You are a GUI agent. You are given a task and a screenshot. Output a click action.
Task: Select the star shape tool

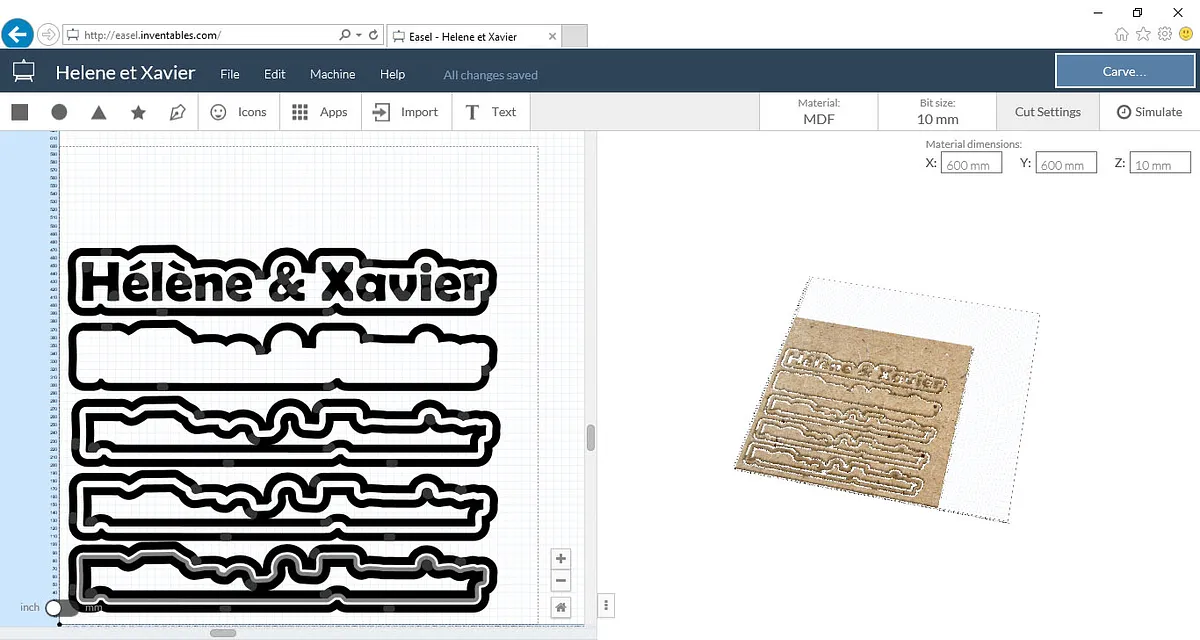click(138, 112)
